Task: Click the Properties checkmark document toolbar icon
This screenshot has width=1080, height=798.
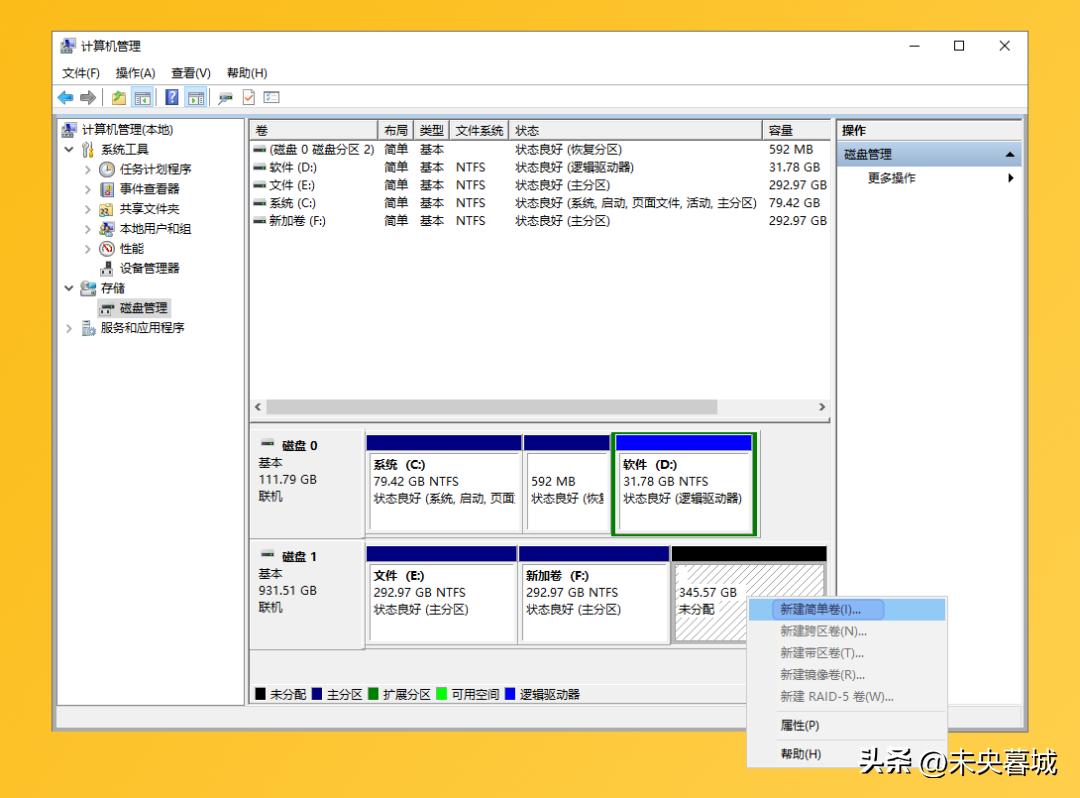Action: click(x=248, y=97)
